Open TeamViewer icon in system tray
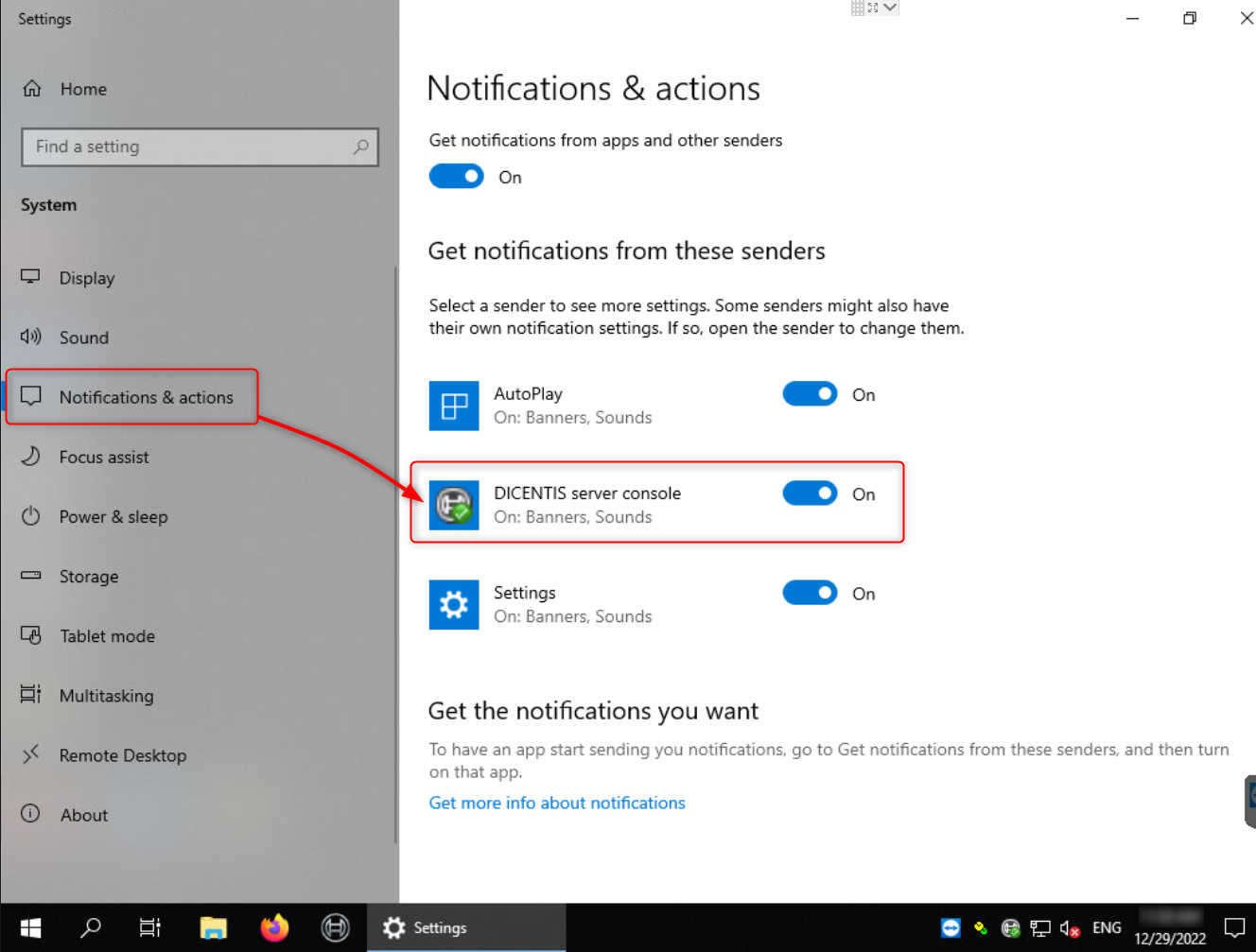1256x952 pixels. coord(951,928)
